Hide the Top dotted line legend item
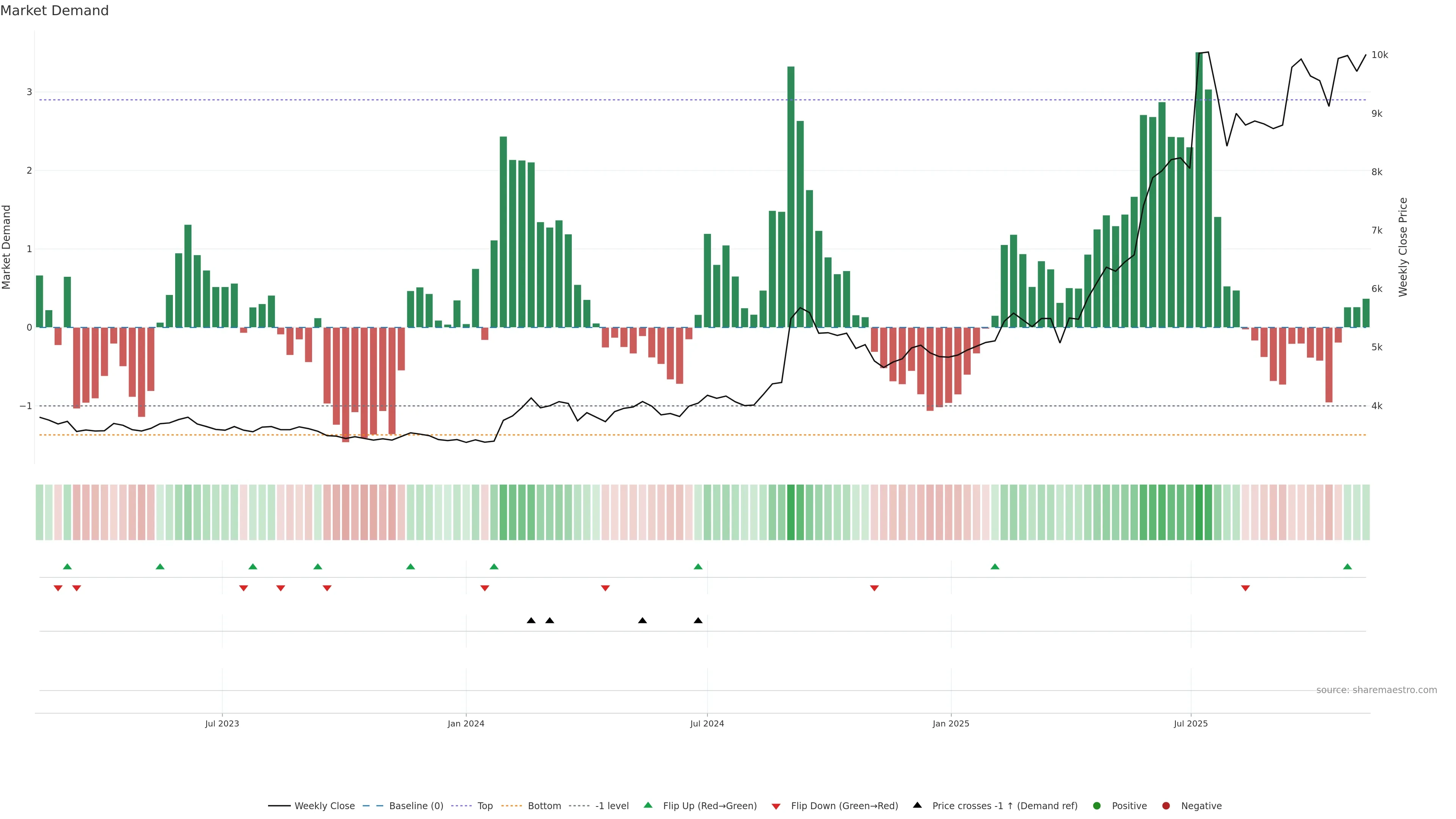The height and width of the screenshot is (819, 1456). [485, 806]
